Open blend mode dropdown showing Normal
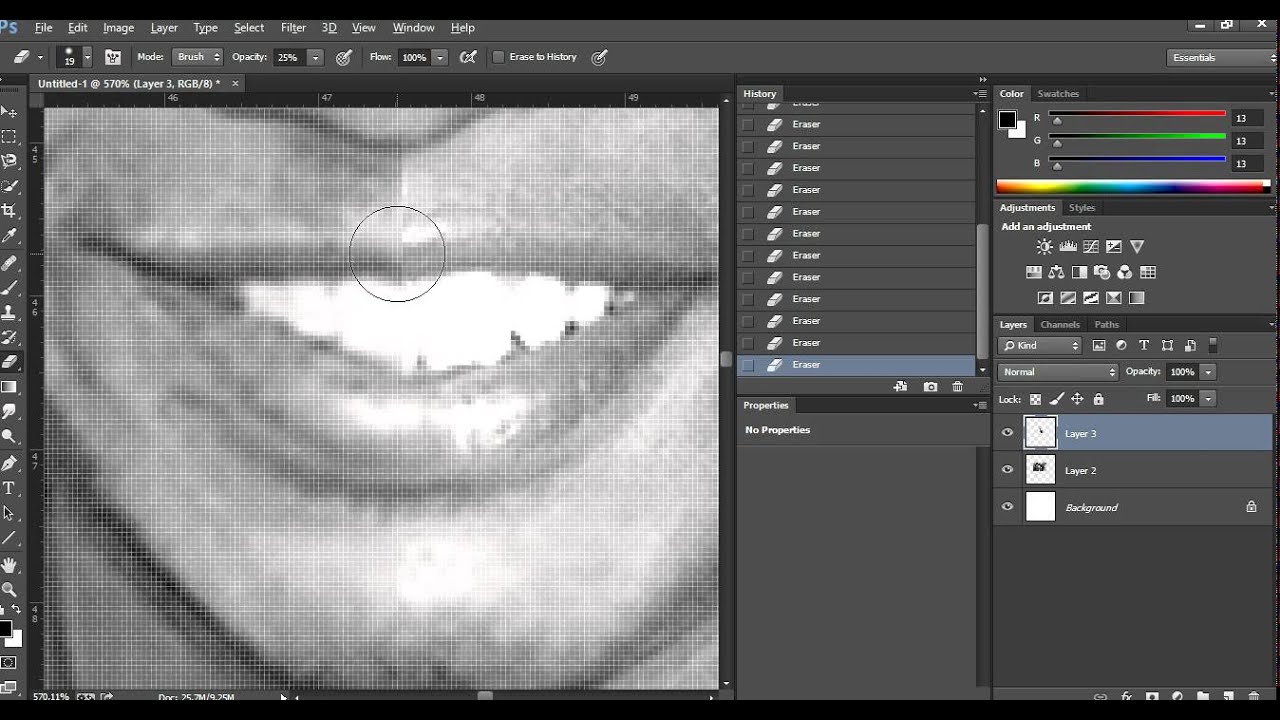Image resolution: width=1280 pixels, height=720 pixels. [x=1058, y=372]
